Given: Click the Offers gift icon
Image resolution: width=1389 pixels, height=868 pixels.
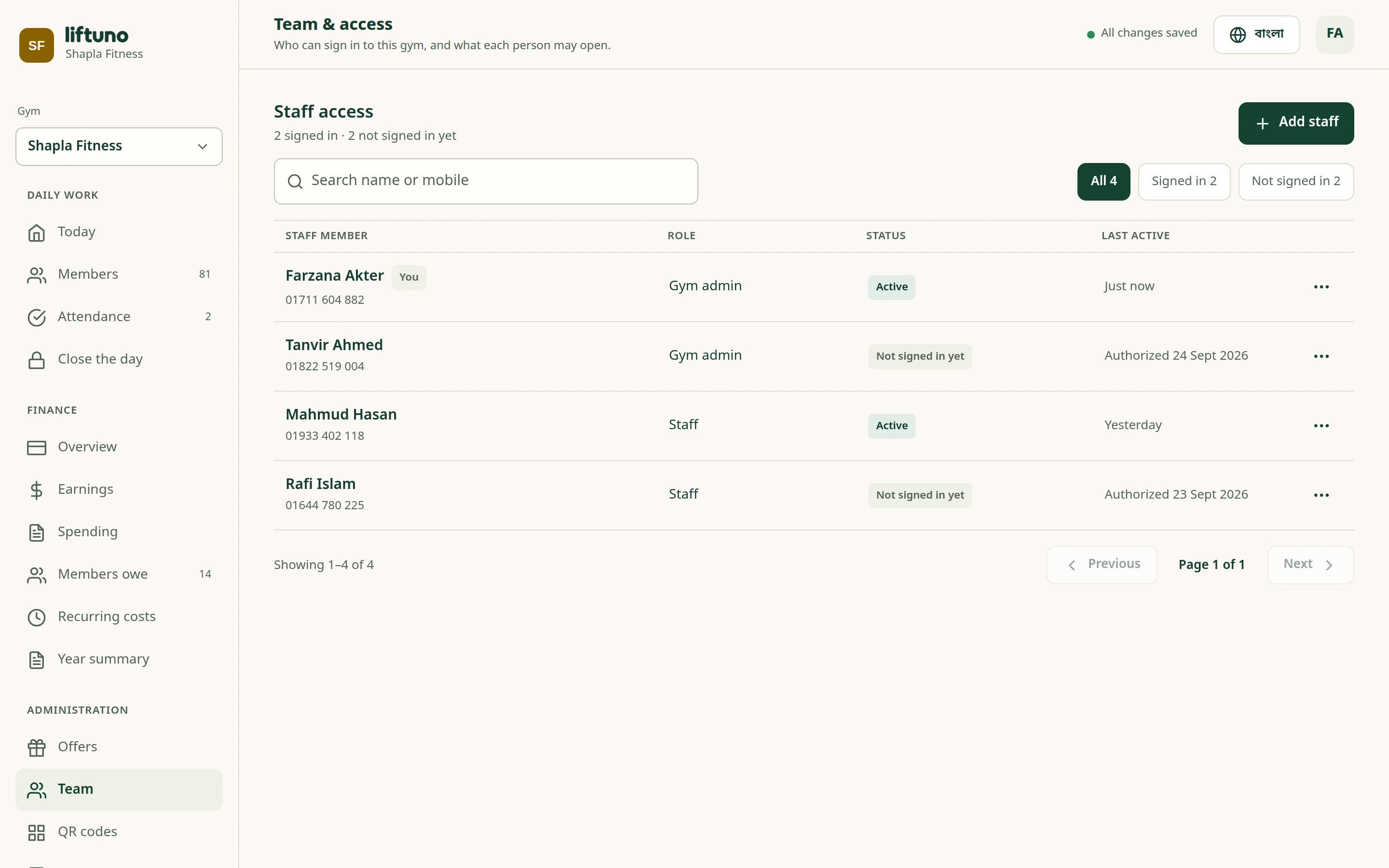Looking at the screenshot, I should (x=36, y=747).
